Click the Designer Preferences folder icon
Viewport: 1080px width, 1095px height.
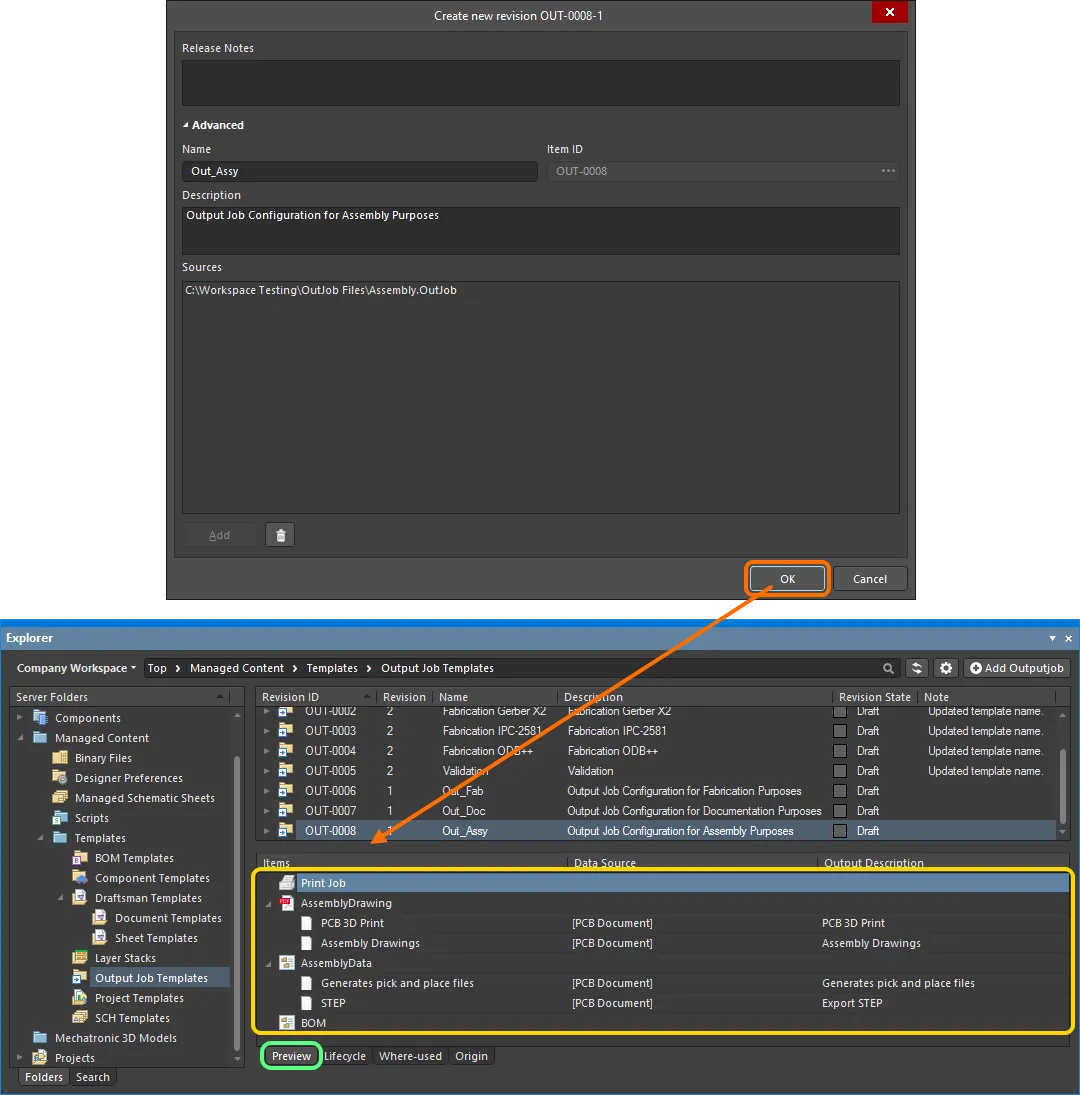tap(60, 777)
